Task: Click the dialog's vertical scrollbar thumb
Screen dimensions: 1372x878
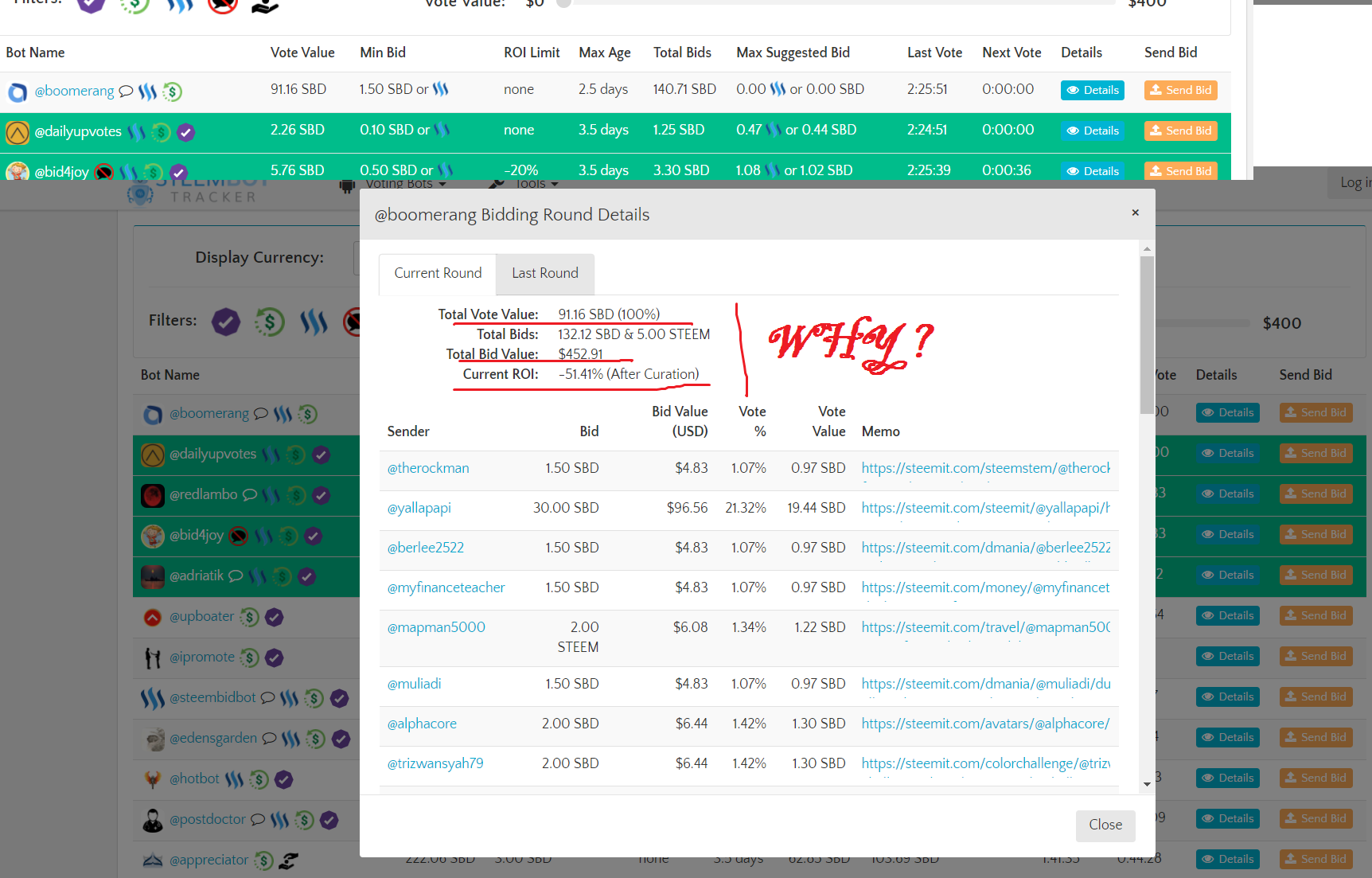Action: [x=1147, y=334]
